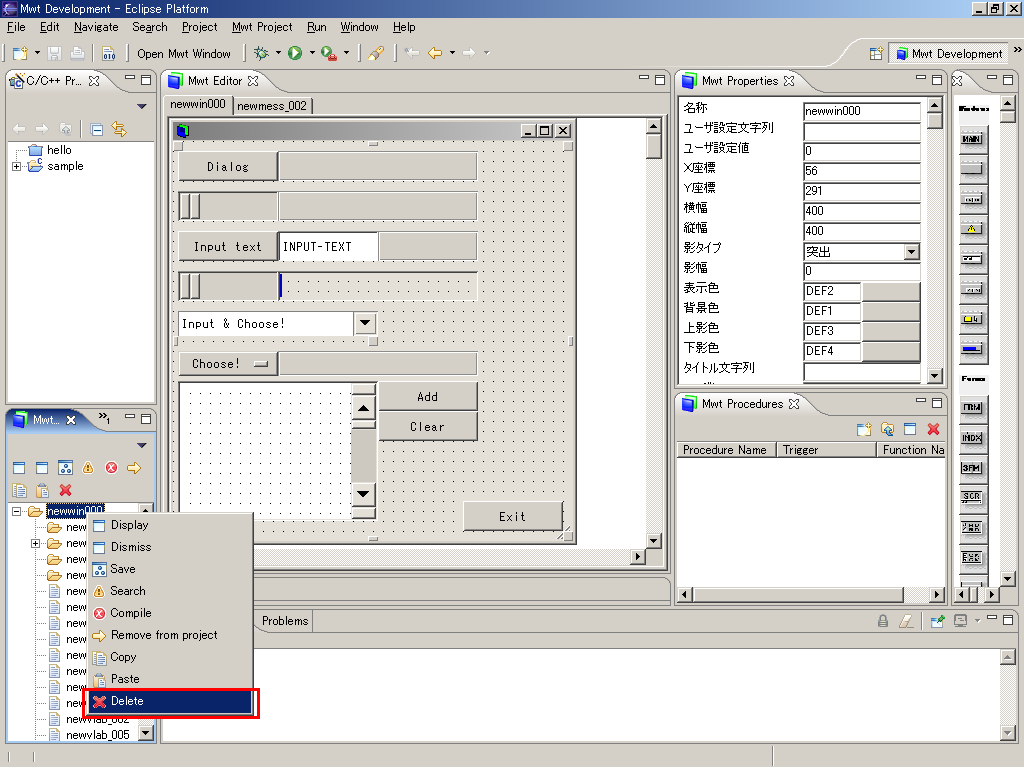This screenshot has height=768, width=1024.
Task: Expand the sample project tree node
Action: [16, 167]
